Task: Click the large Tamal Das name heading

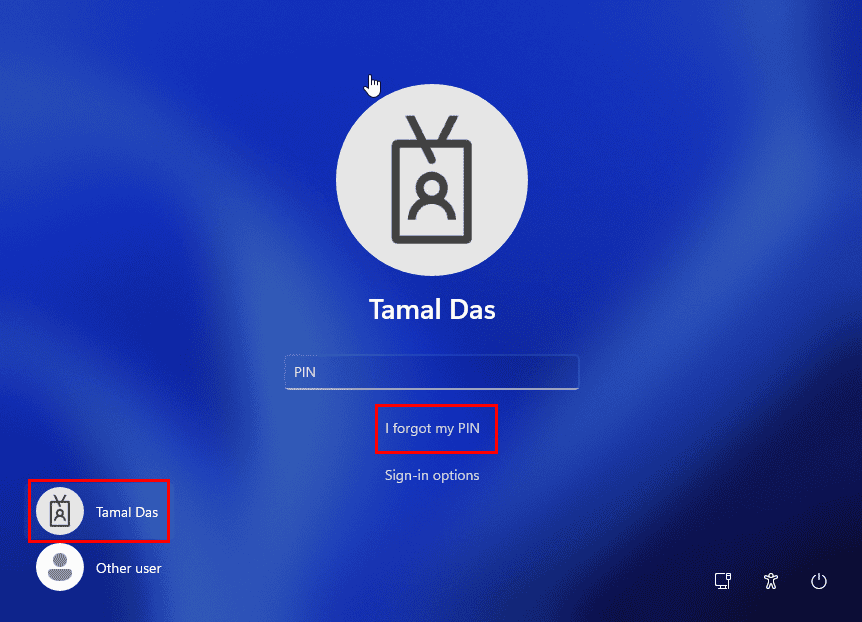Action: tap(432, 309)
